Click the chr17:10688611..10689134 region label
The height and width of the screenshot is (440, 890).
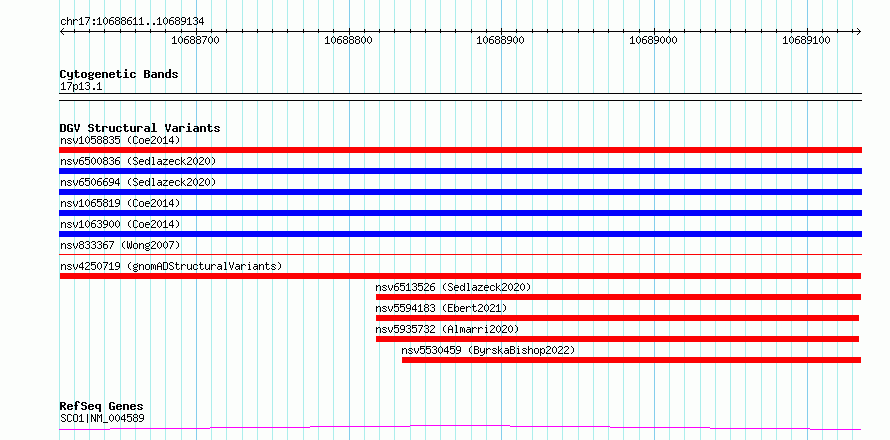[x=132, y=22]
